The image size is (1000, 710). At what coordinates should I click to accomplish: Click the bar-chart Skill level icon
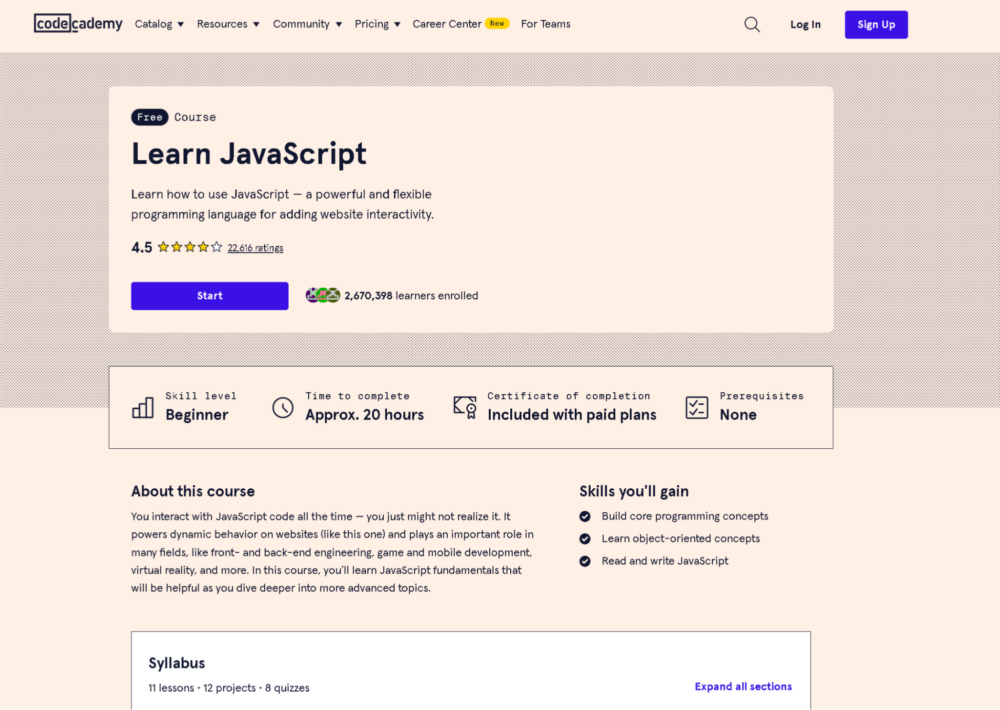(x=142, y=406)
